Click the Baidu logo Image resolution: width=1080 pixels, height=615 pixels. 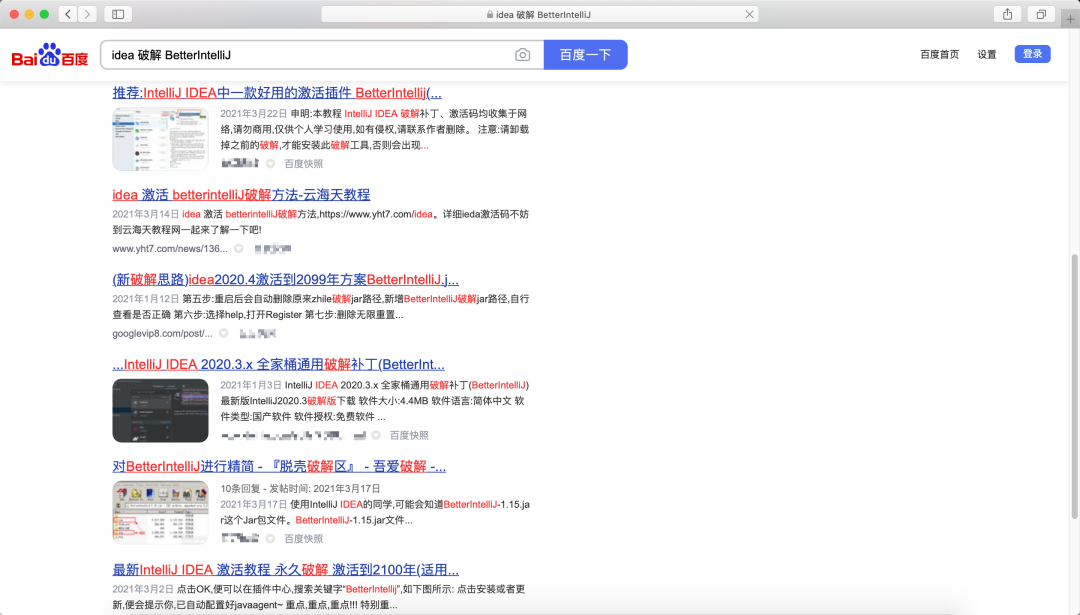tap(46, 54)
